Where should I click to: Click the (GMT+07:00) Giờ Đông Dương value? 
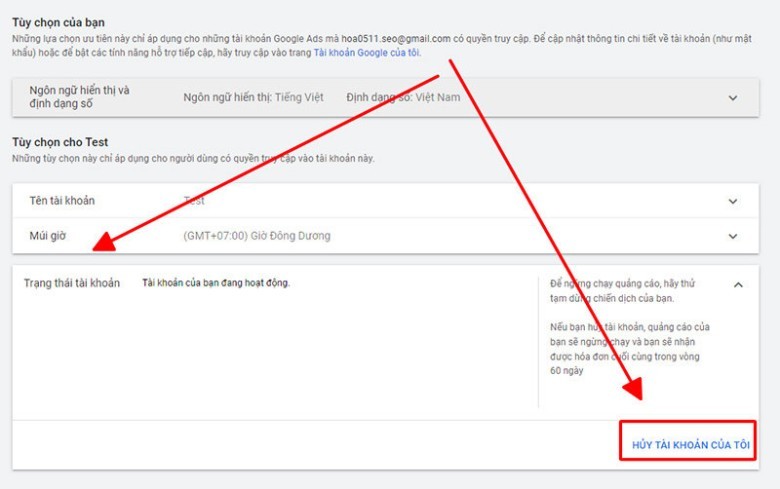(x=257, y=236)
